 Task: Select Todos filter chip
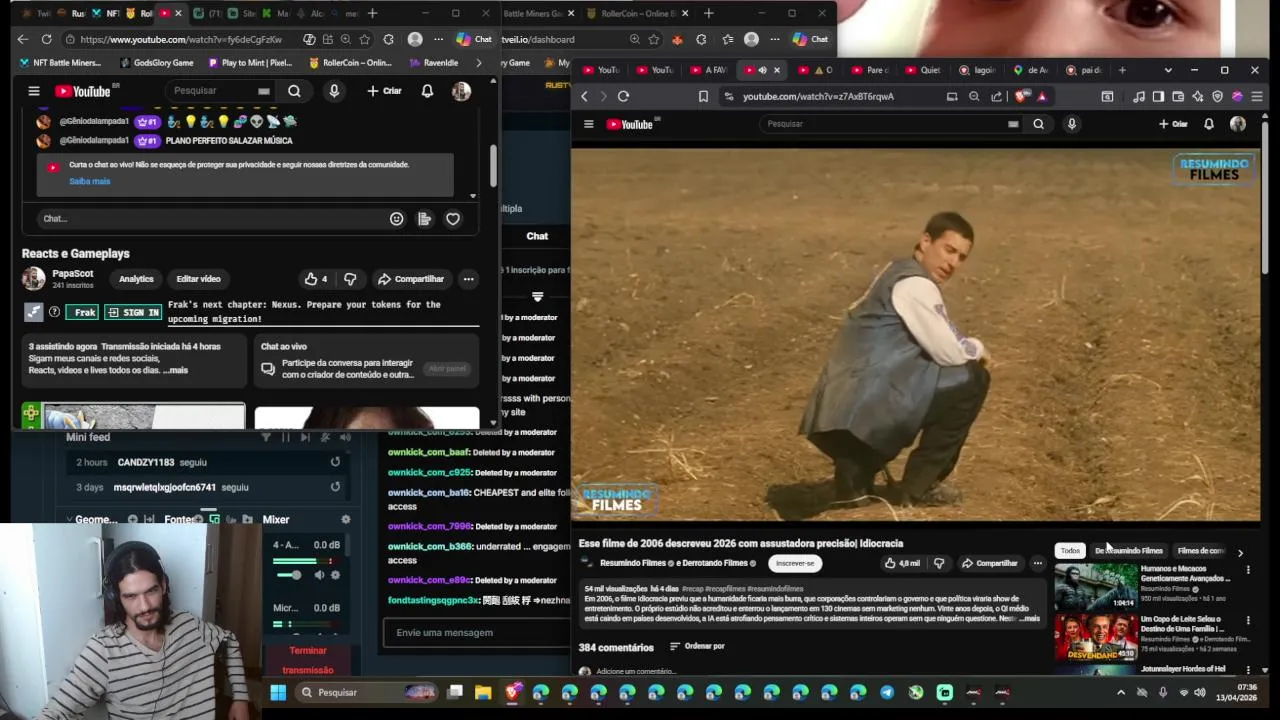coord(1070,551)
